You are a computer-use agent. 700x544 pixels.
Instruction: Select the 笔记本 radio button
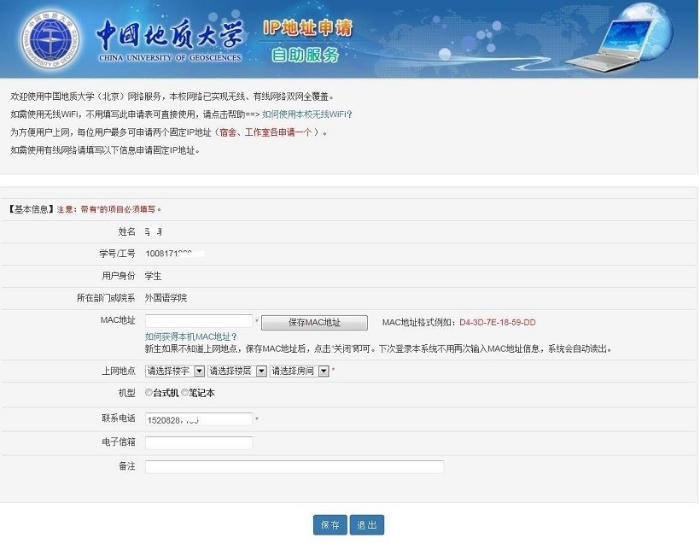pos(184,393)
